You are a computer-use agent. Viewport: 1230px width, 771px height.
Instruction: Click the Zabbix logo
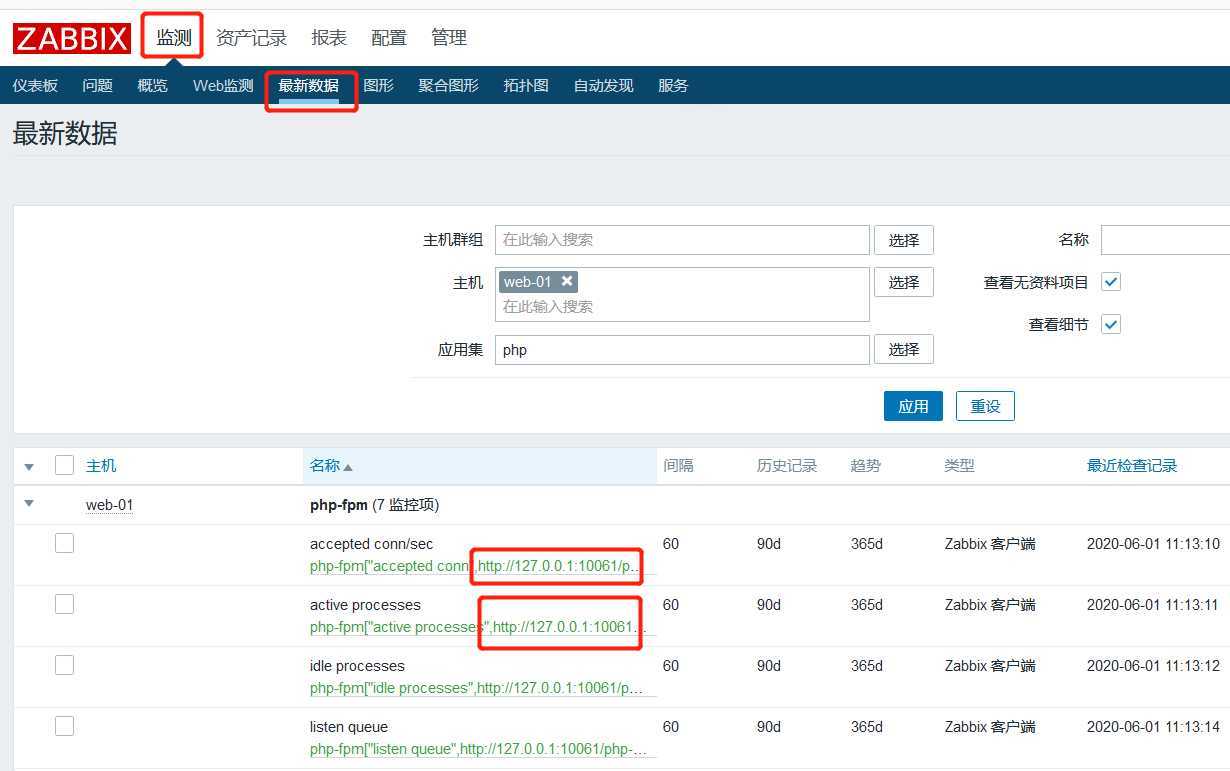72,38
